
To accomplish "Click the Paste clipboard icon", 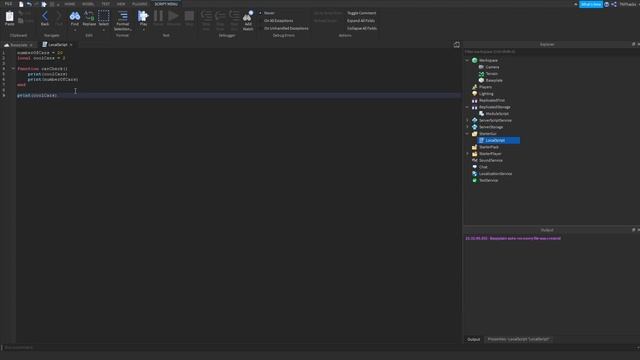I will (x=9, y=18).
